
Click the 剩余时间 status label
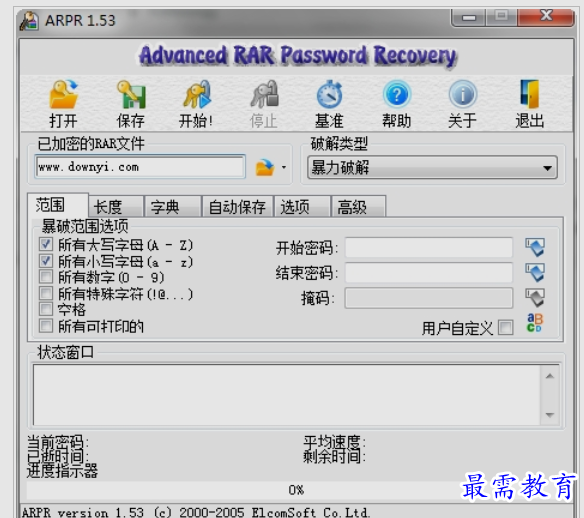[x=334, y=456]
